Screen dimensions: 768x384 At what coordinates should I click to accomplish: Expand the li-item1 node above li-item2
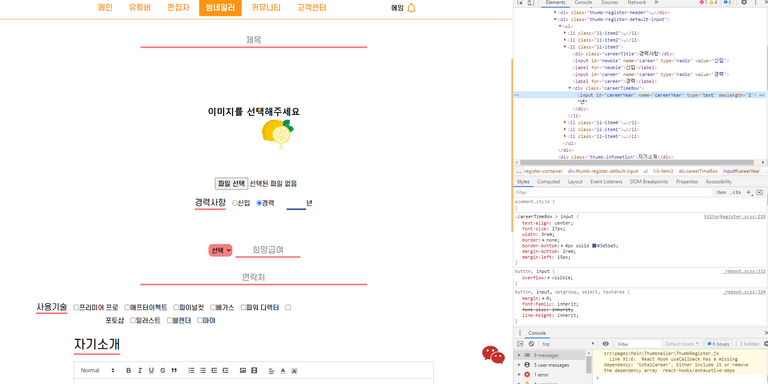tap(565, 33)
